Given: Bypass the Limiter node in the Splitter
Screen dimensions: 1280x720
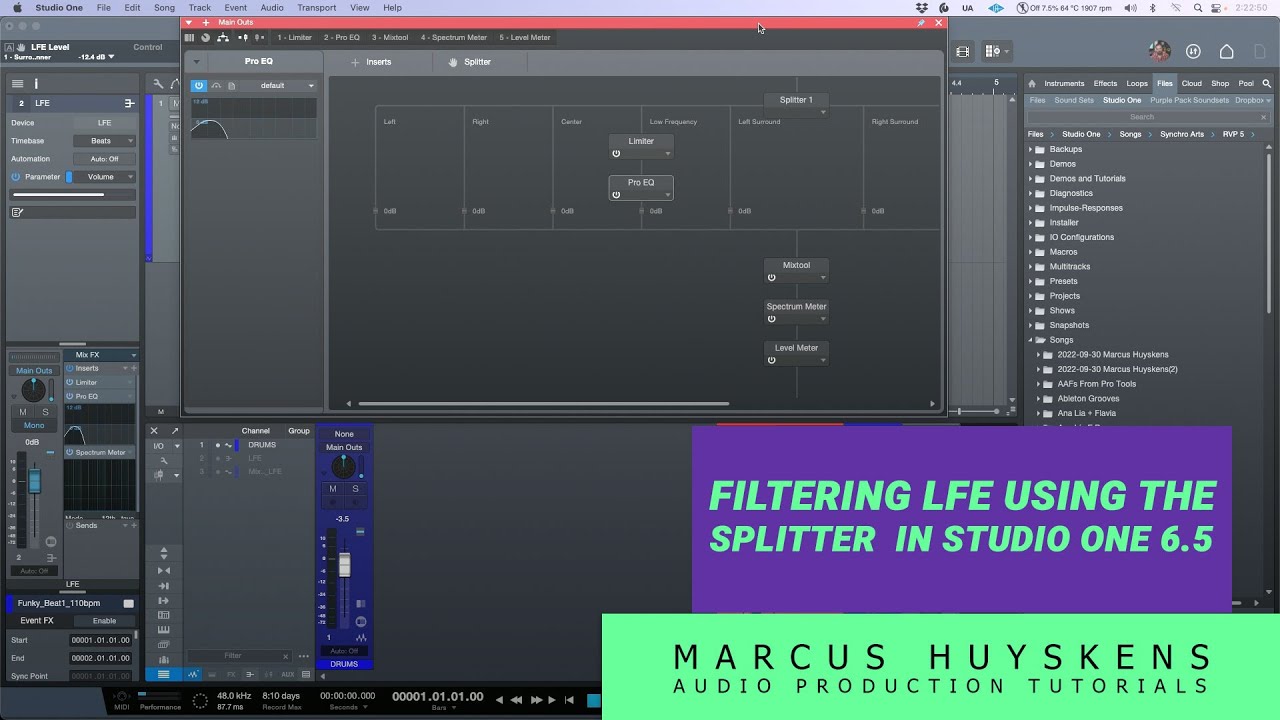Looking at the screenshot, I should pyautogui.click(x=616, y=153).
